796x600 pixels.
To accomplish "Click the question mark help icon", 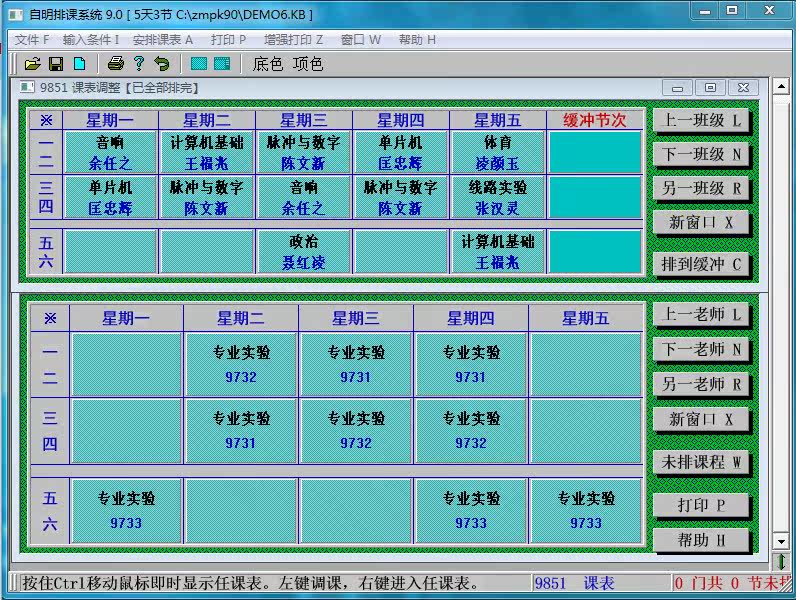I will [139, 63].
